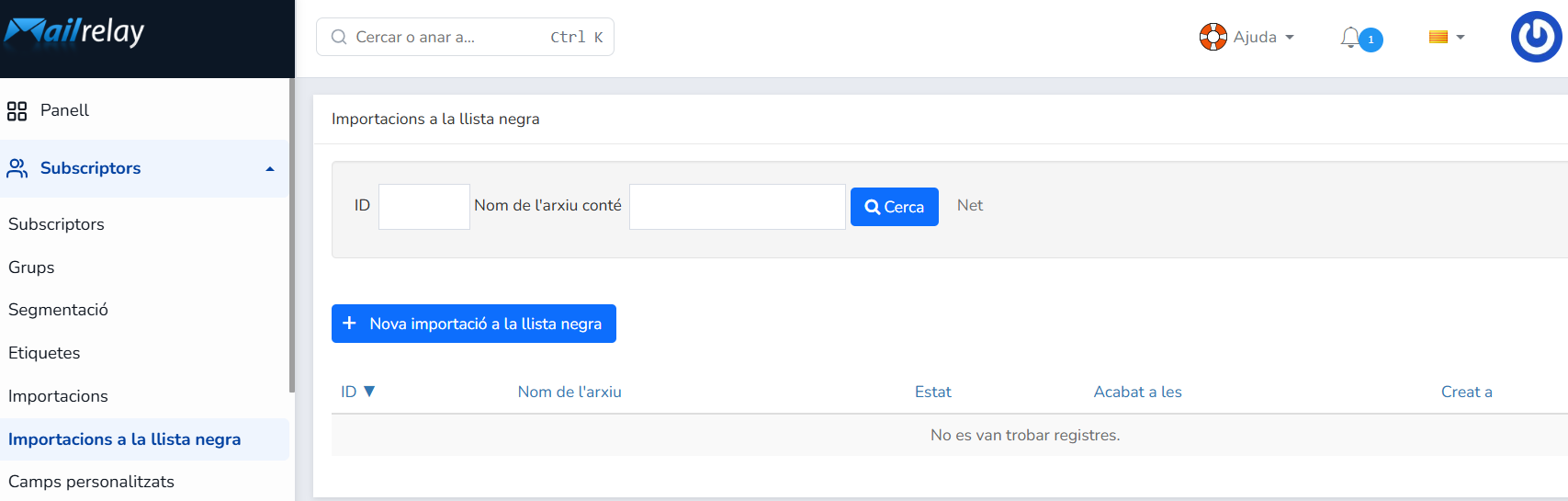This screenshot has height=501, width=1568.
Task: Click the Net clear filter link
Action: (970, 206)
